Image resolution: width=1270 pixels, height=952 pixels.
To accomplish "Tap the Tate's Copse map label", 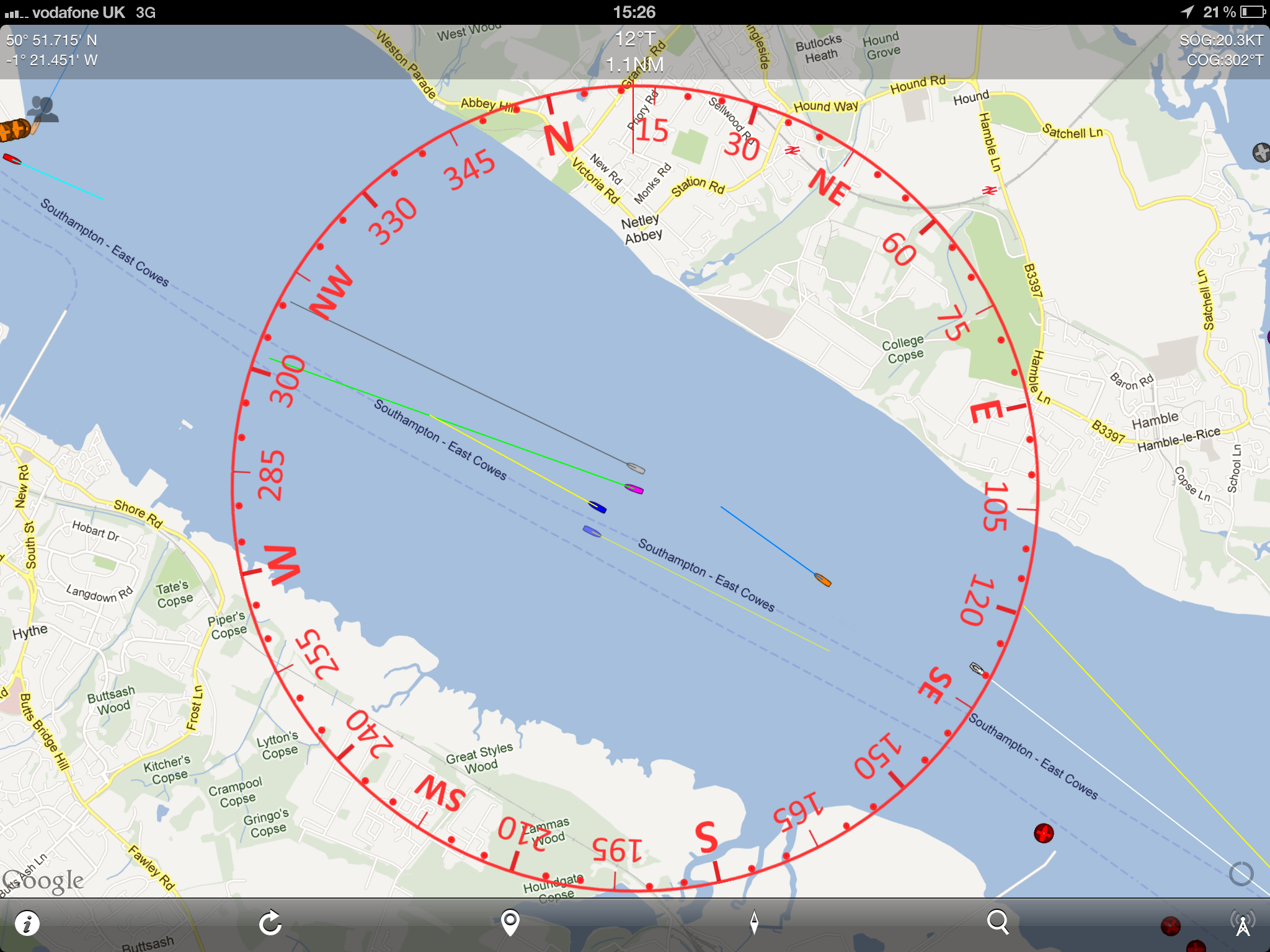I will (174, 594).
